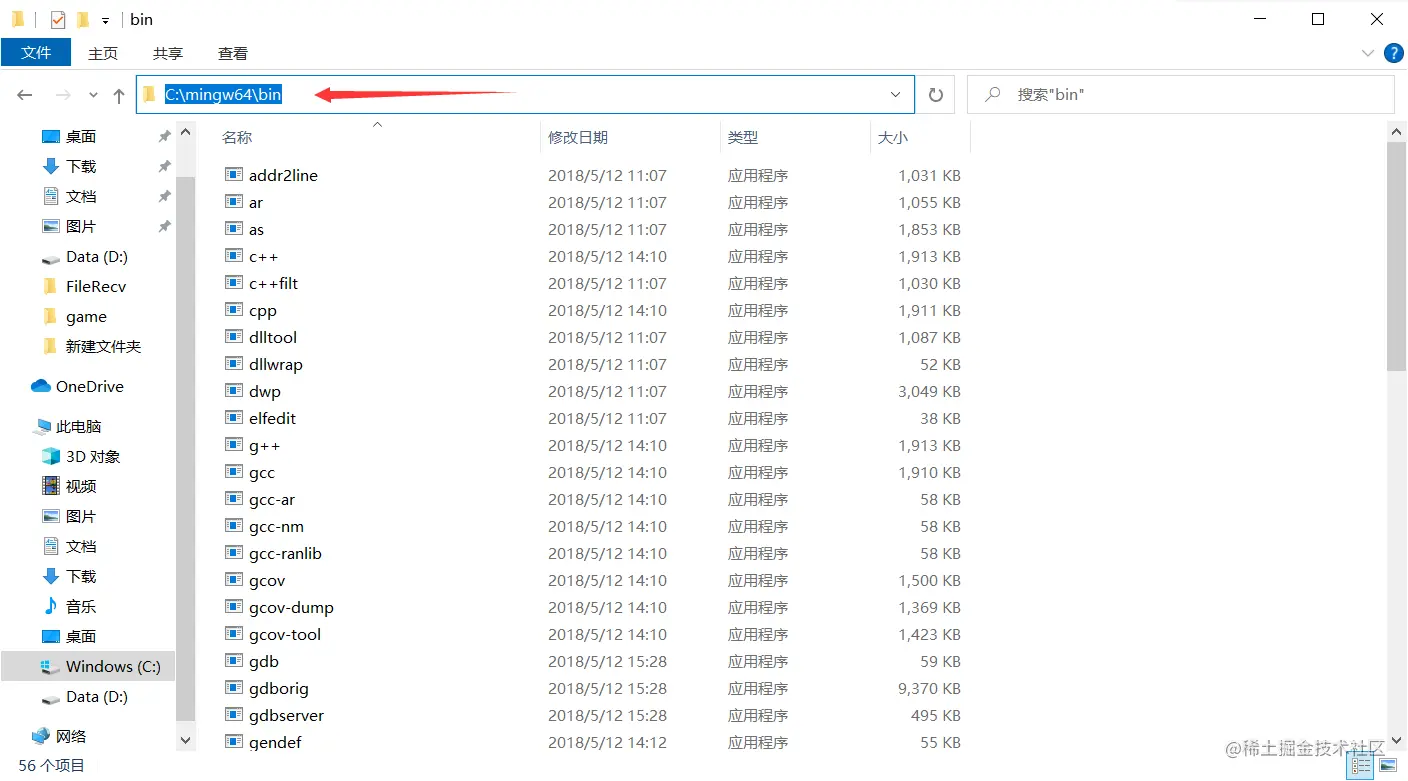Select the gcc-nm file name
The width and height of the screenshot is (1408, 781).
click(276, 526)
